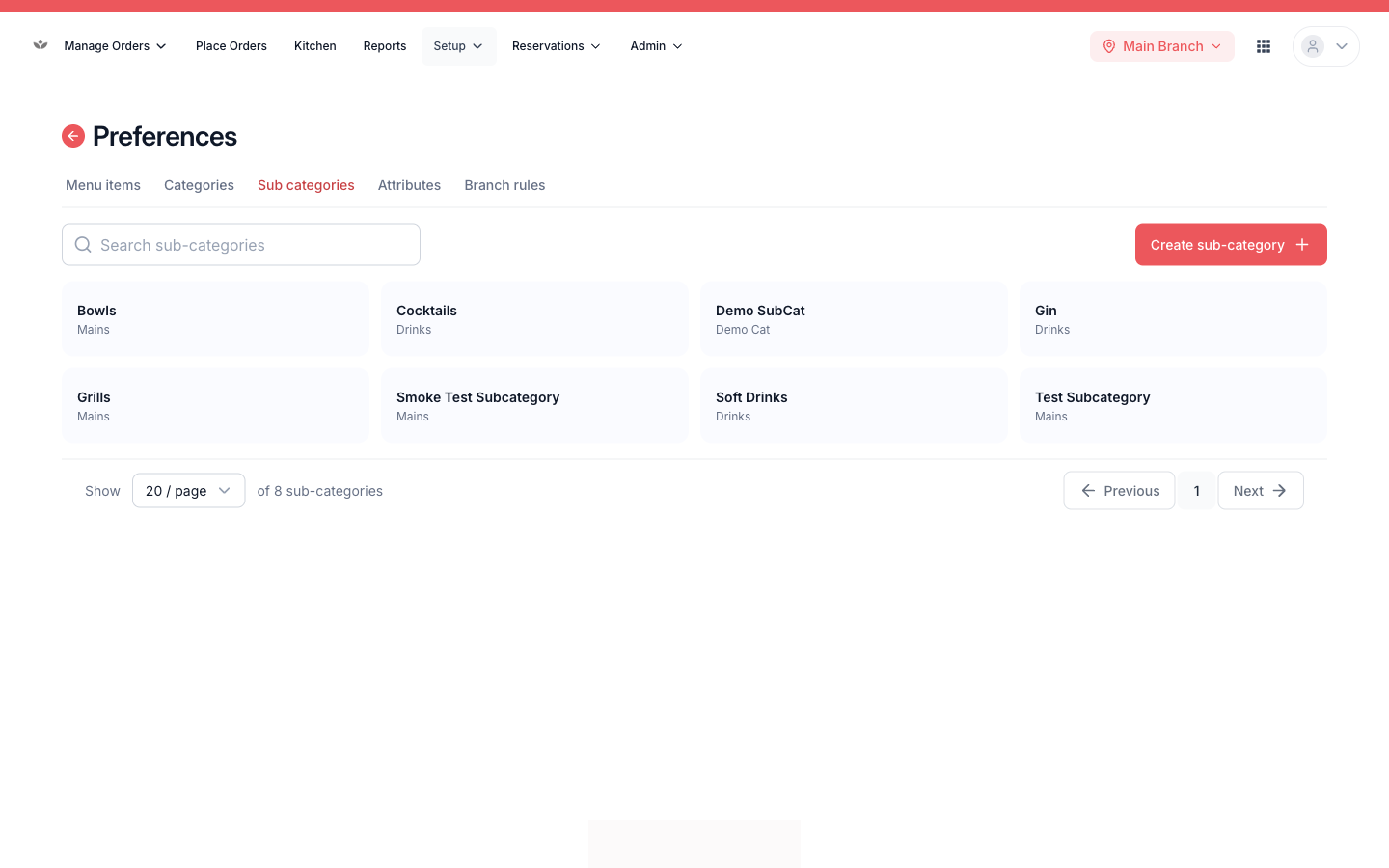Select the Sub categories tab
1389x868 pixels.
point(306,185)
